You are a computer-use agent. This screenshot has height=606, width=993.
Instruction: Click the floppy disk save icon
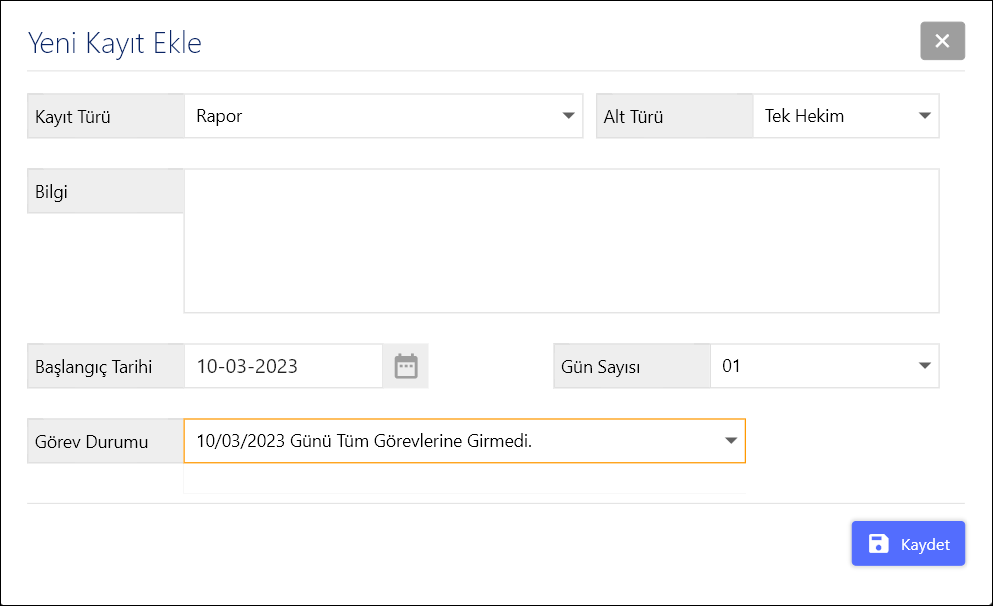click(x=878, y=544)
